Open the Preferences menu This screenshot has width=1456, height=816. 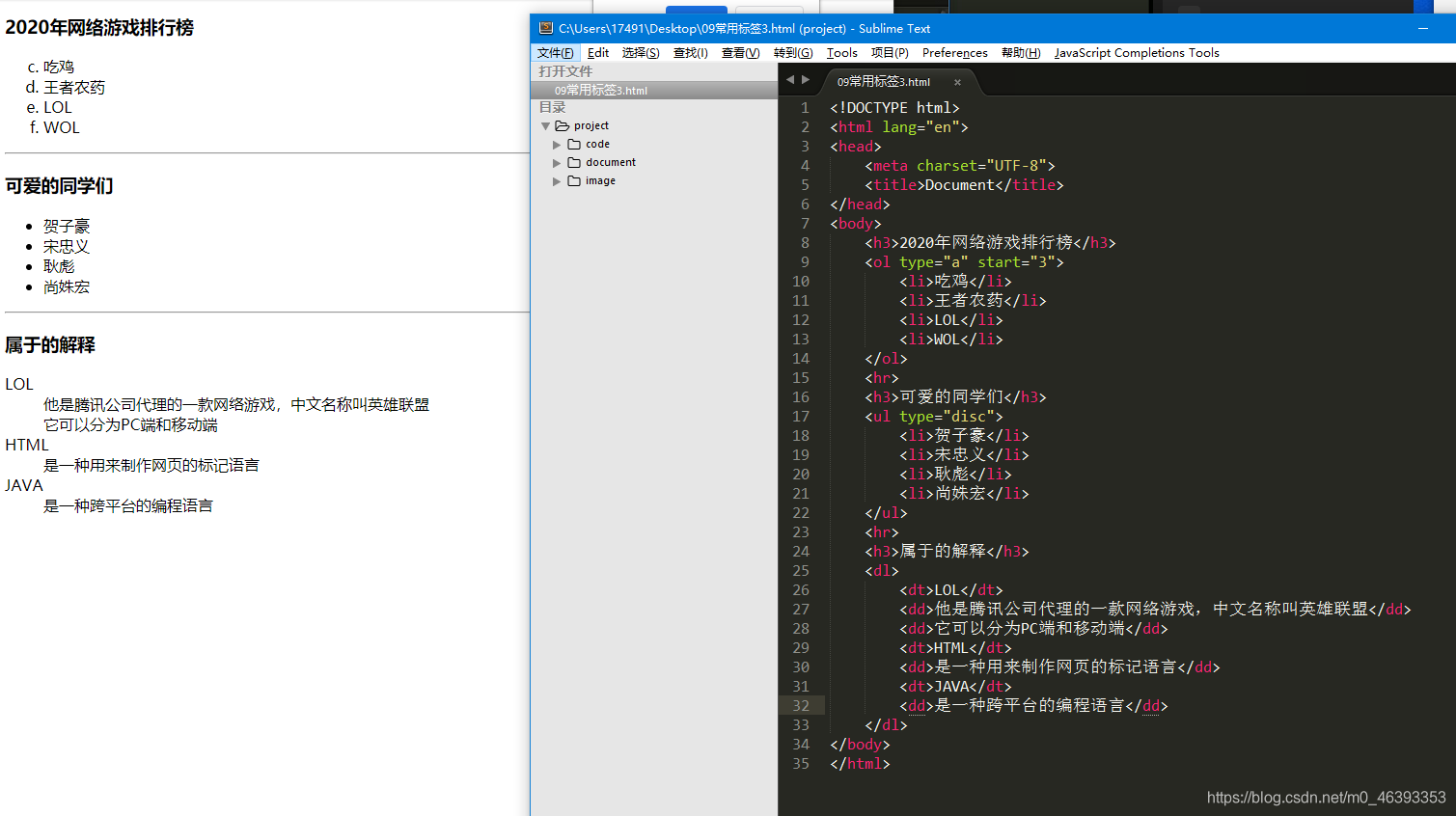pos(955,53)
